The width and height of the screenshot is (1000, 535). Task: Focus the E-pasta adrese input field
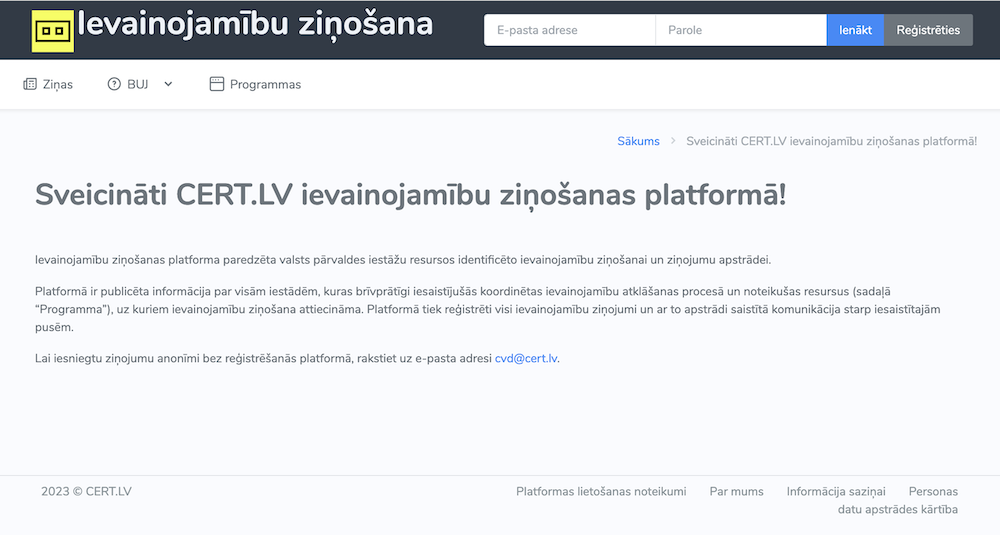tap(570, 30)
